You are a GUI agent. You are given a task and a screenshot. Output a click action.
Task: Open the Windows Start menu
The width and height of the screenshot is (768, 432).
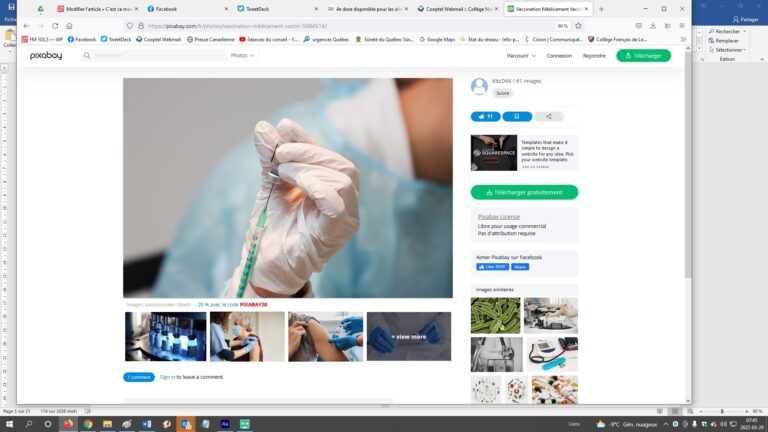[x=8, y=424]
